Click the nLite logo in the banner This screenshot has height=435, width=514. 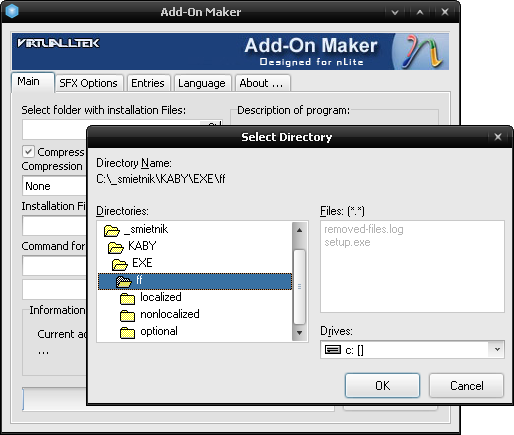(x=422, y=51)
